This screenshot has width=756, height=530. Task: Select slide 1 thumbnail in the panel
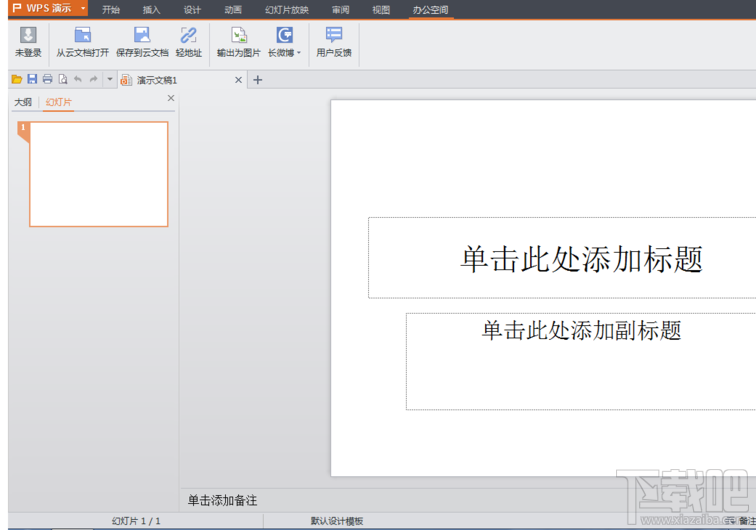click(x=99, y=174)
